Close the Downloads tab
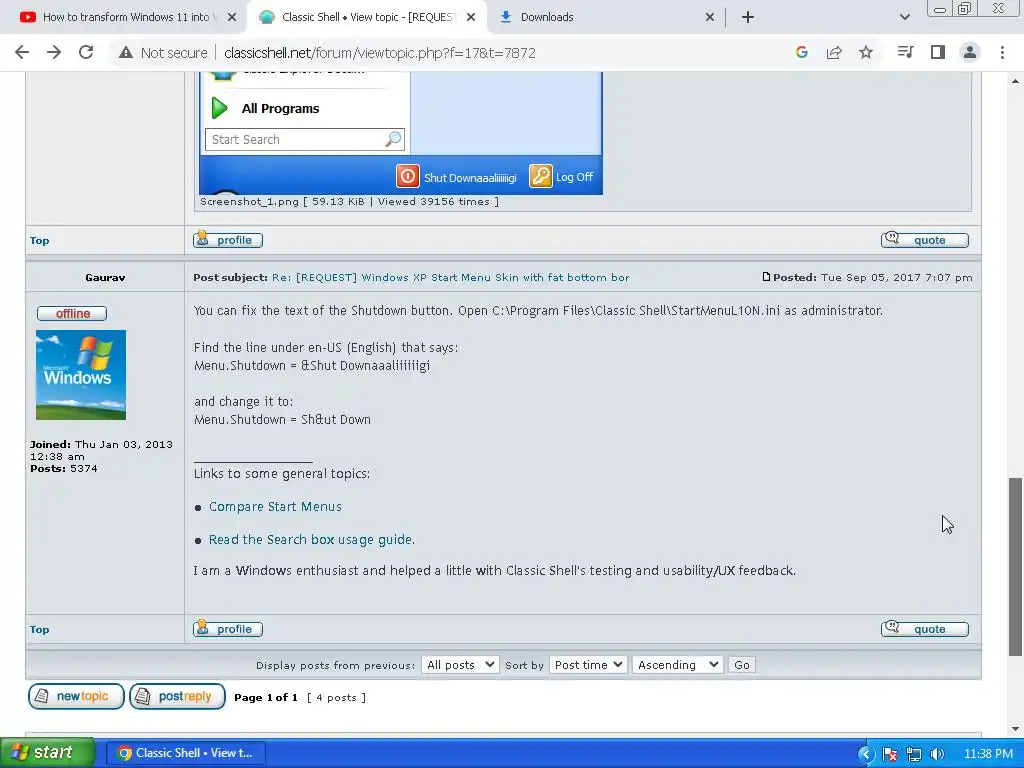This screenshot has width=1024, height=768. (x=710, y=18)
